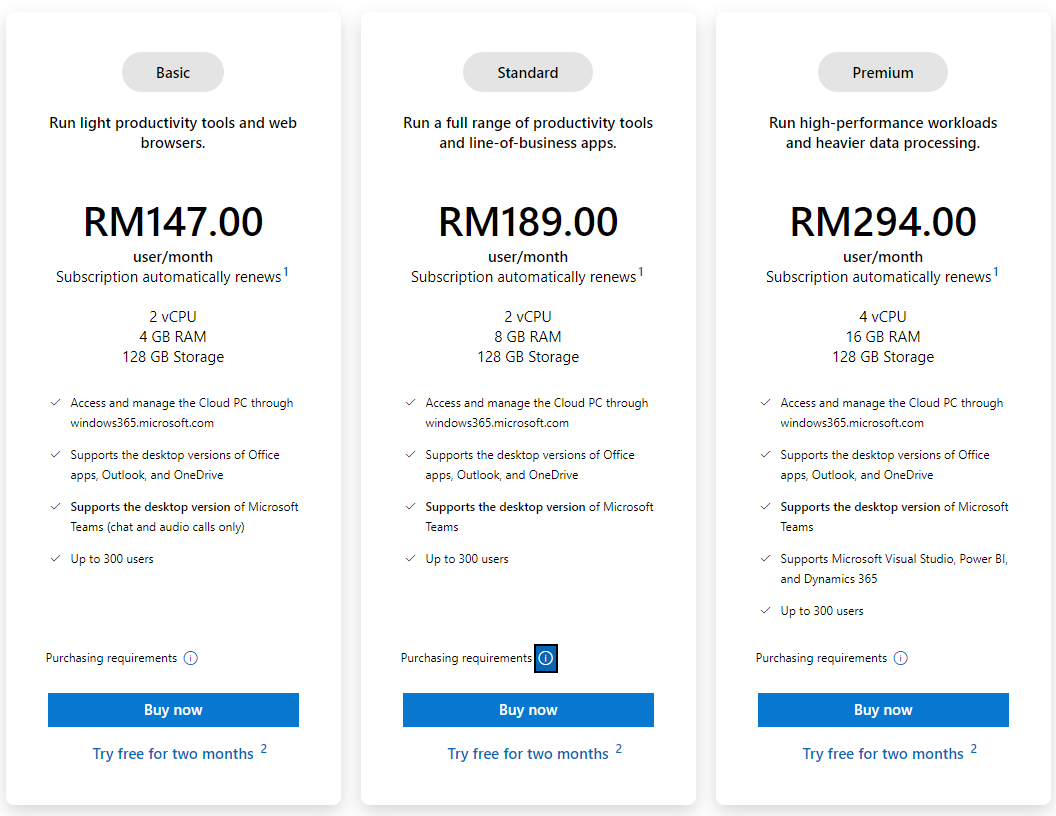This screenshot has height=816, width=1056.
Task: Click Premium's Visual Studio, Power BI feature checkmark
Action: pyautogui.click(x=765, y=558)
